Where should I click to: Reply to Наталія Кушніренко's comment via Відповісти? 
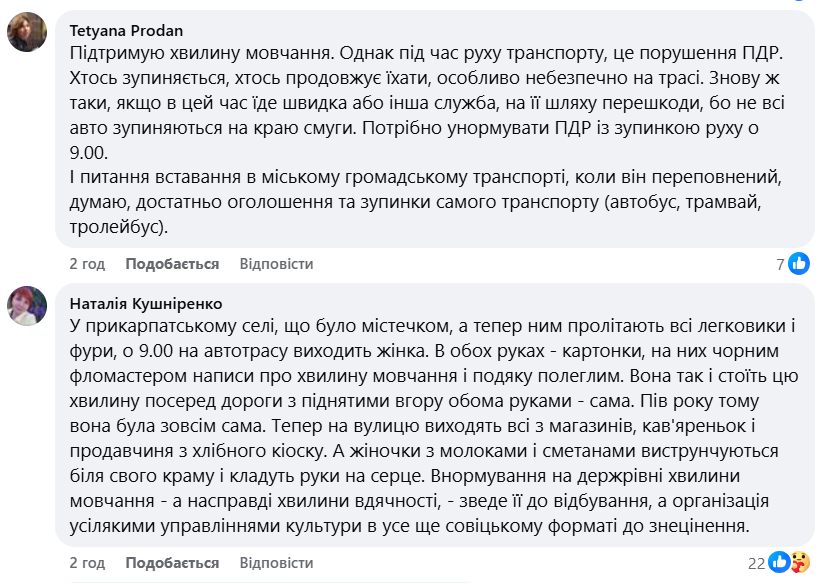coord(276,562)
